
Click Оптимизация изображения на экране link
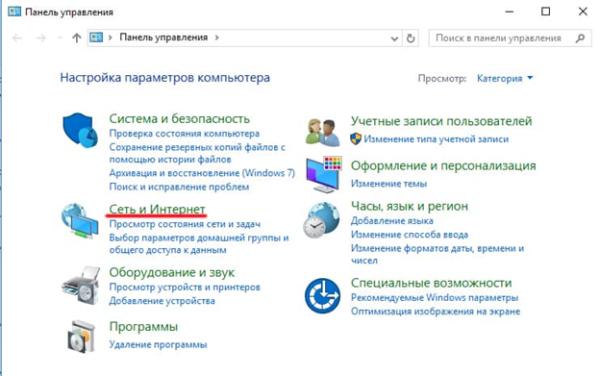coord(435,311)
